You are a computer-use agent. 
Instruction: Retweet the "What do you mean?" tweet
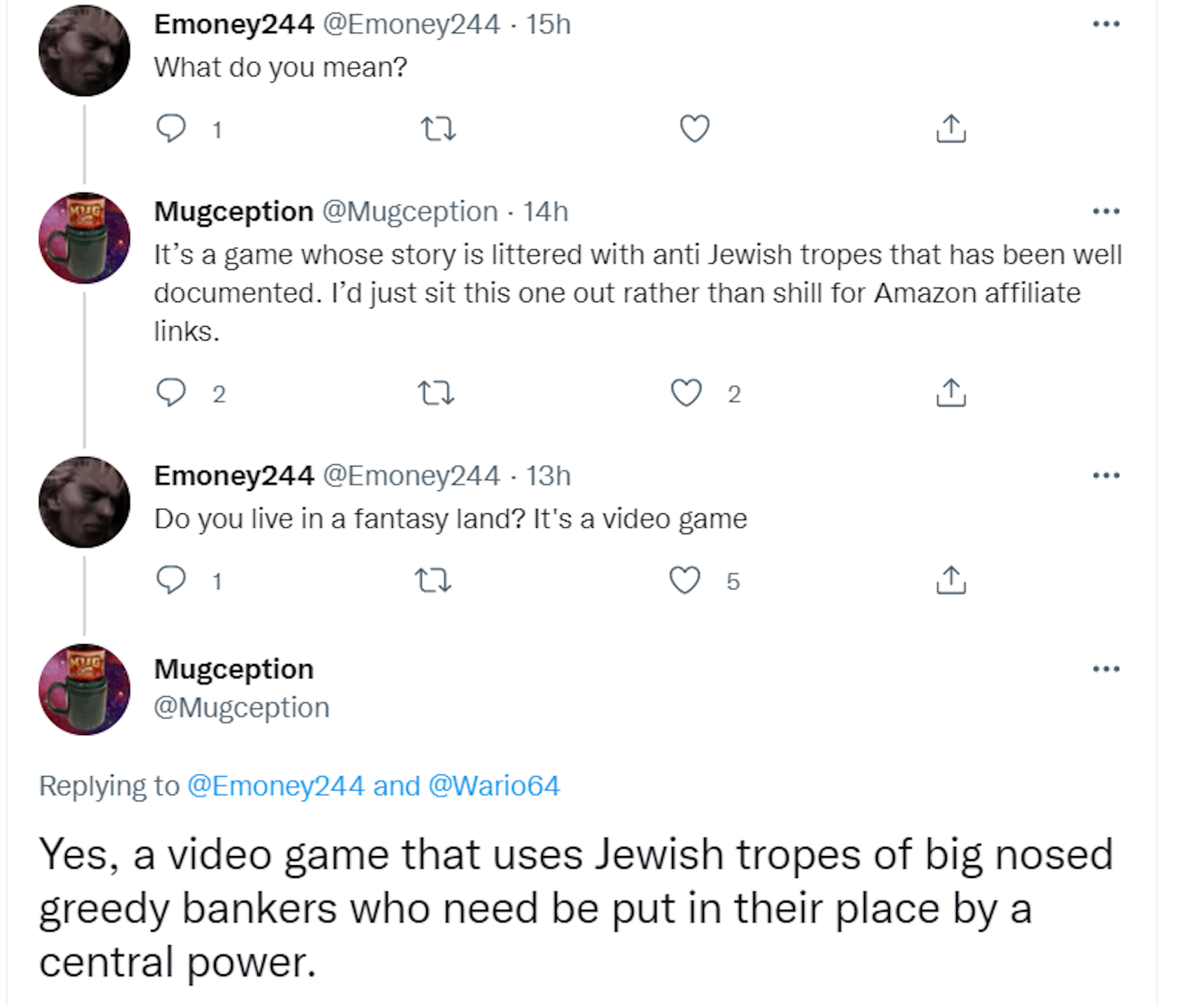(x=438, y=129)
